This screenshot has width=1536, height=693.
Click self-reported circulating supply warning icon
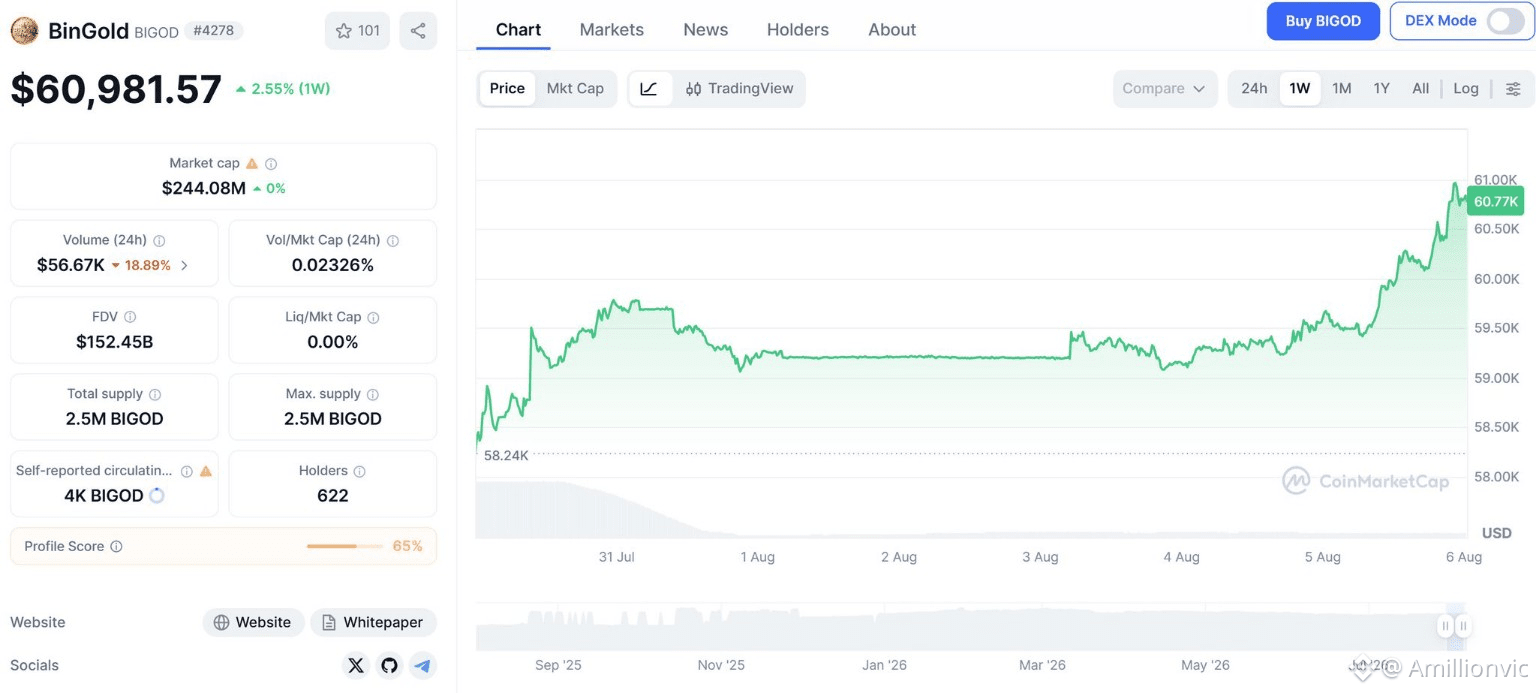tap(206, 471)
